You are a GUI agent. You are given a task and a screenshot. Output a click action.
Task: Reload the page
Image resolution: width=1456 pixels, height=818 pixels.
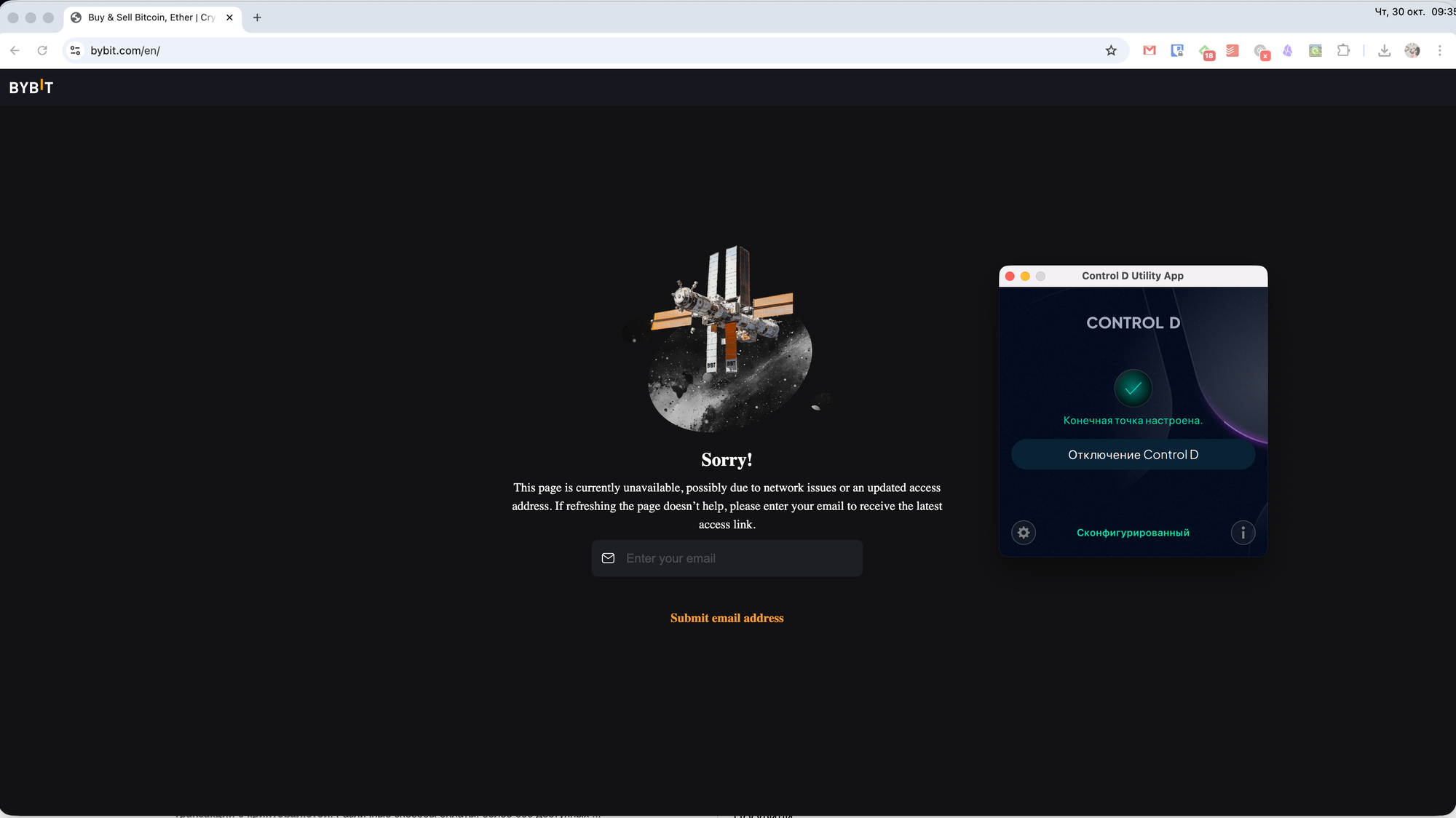pos(42,50)
